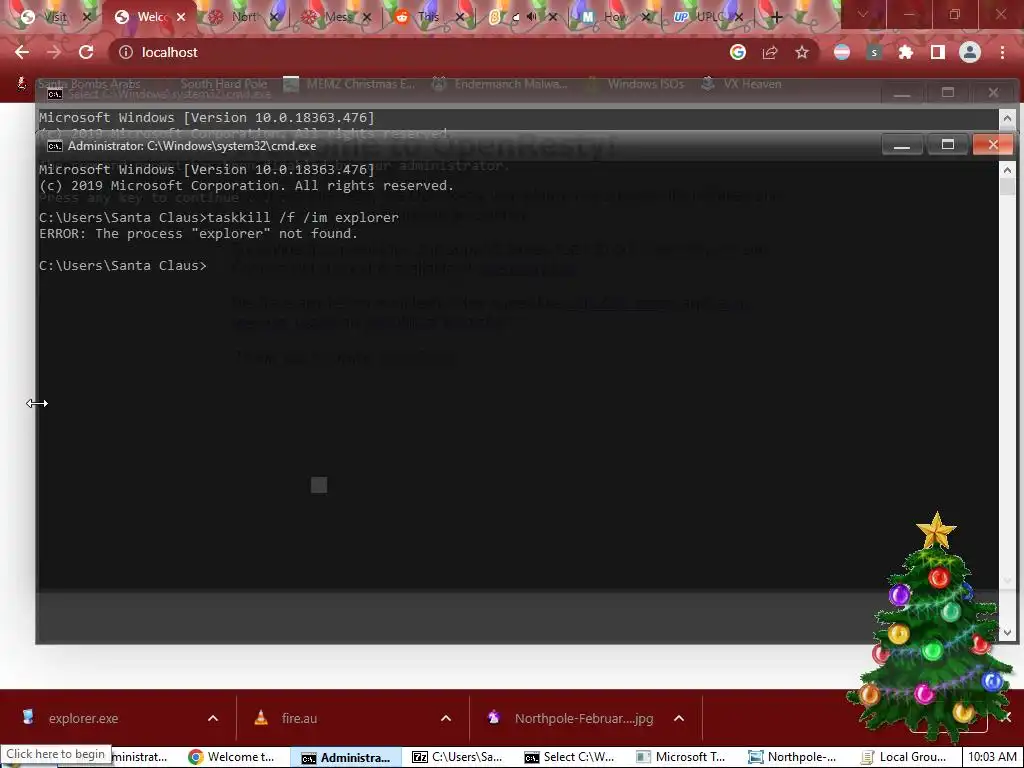This screenshot has width=1024, height=768.
Task: Click 'taskkill /f /im explorer' command text
Action: click(303, 217)
